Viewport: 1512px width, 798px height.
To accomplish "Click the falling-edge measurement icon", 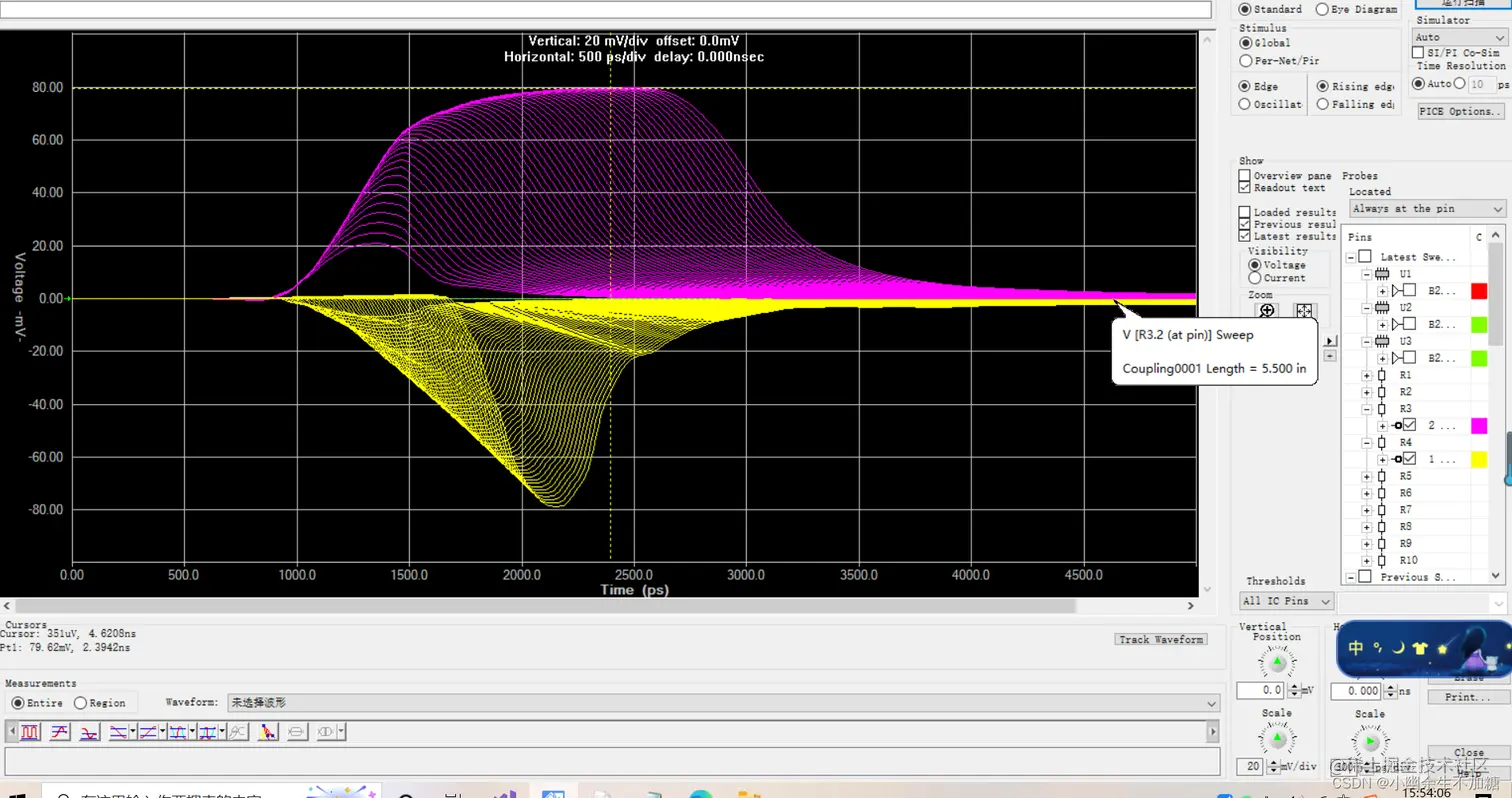I will pos(89,732).
